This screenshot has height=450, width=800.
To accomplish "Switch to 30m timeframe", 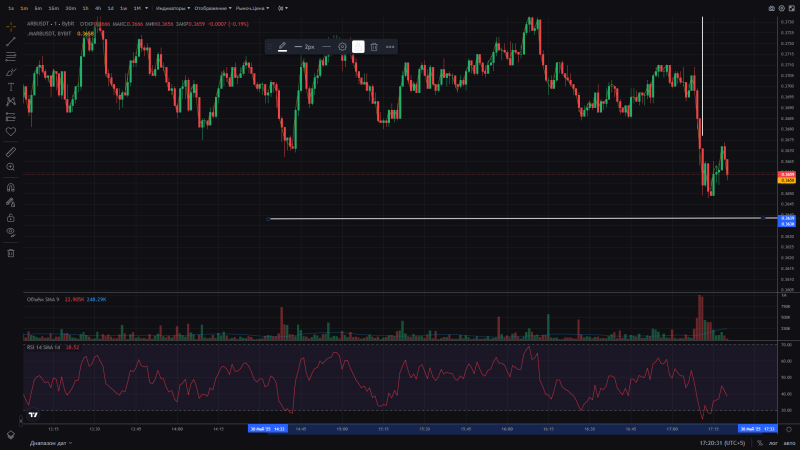I will coord(70,8).
